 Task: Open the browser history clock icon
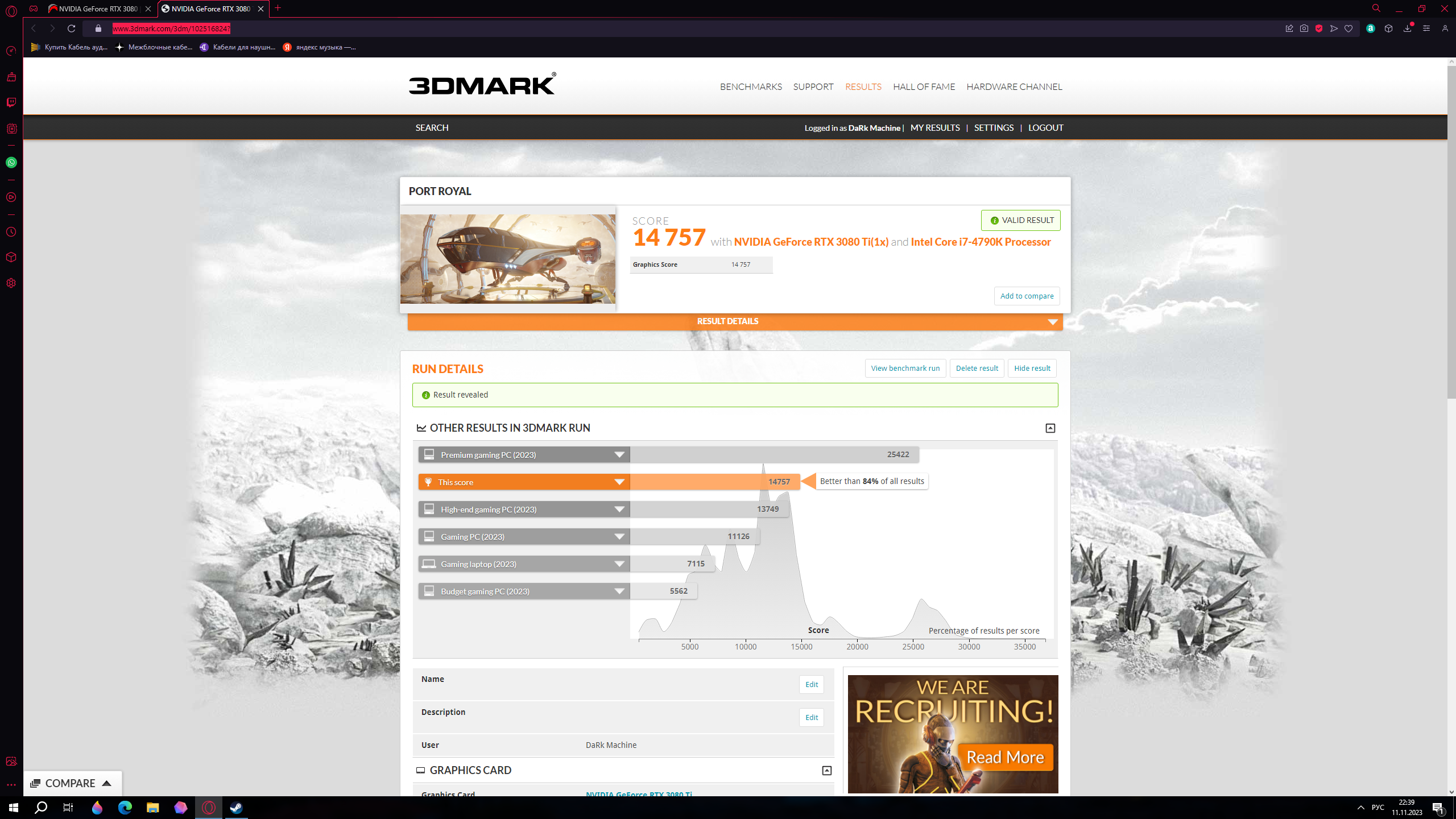pos(11,232)
